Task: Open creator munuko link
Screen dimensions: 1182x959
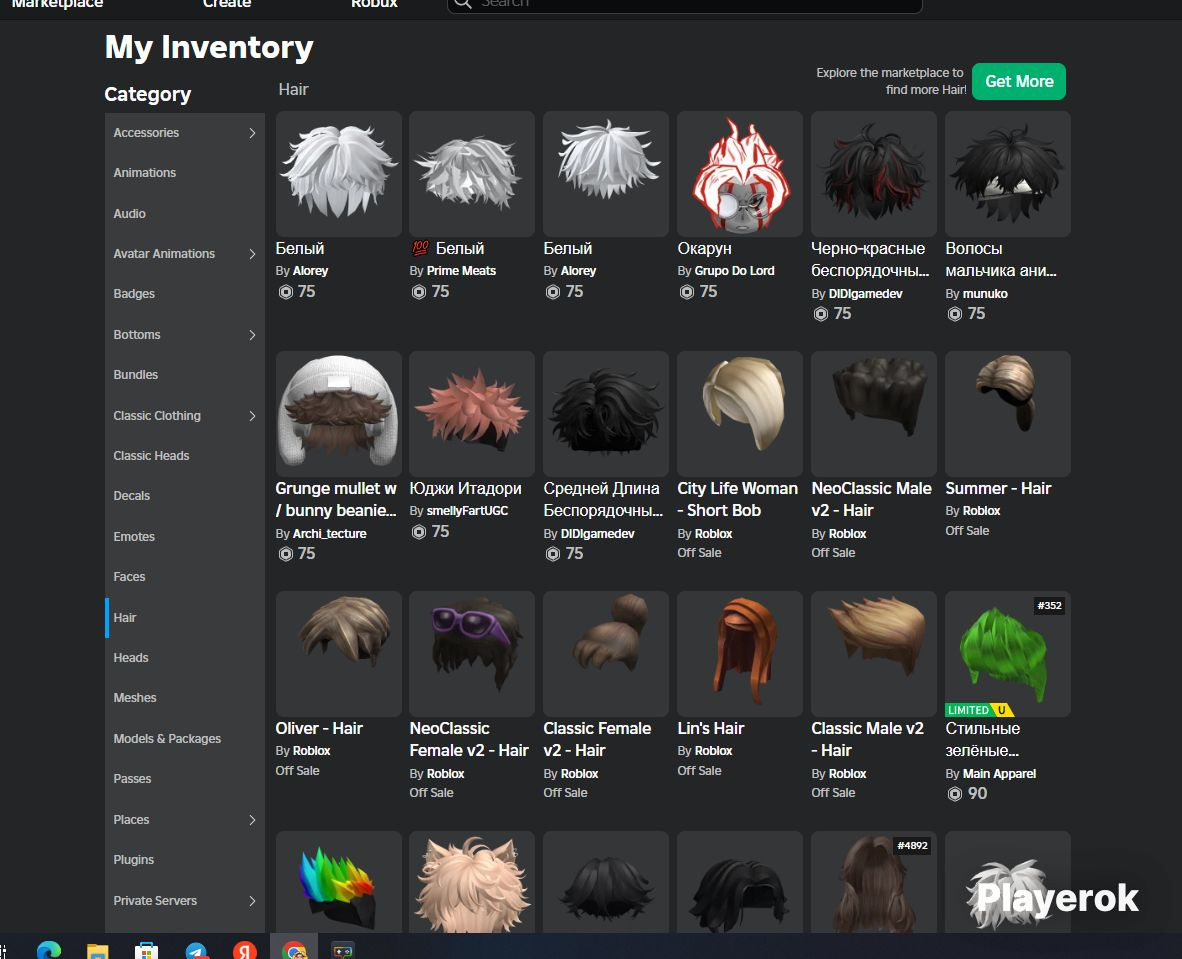Action: coord(985,294)
